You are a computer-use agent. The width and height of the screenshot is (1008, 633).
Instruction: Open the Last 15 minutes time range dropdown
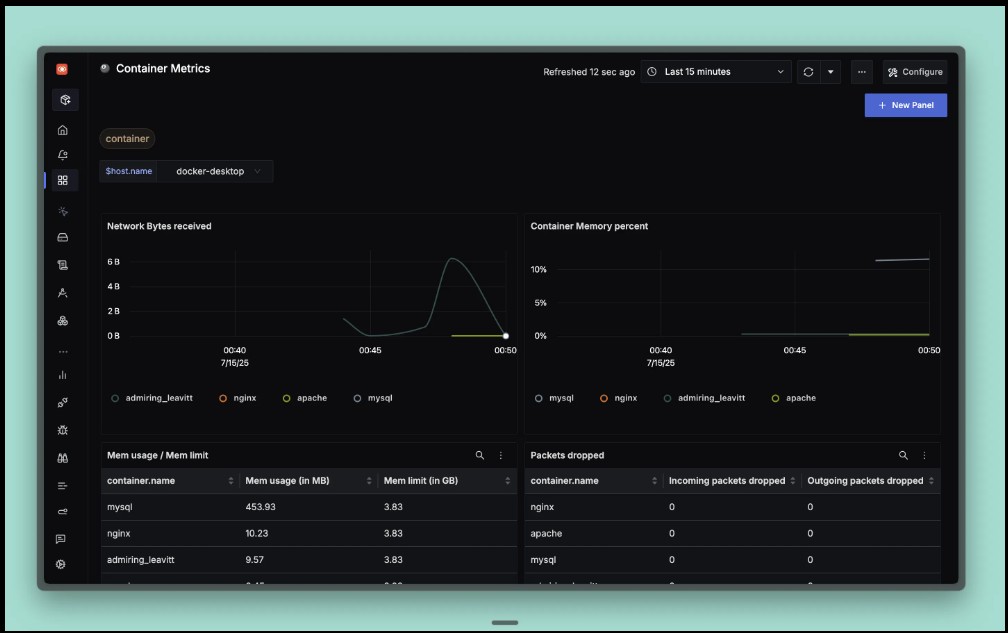(x=716, y=72)
